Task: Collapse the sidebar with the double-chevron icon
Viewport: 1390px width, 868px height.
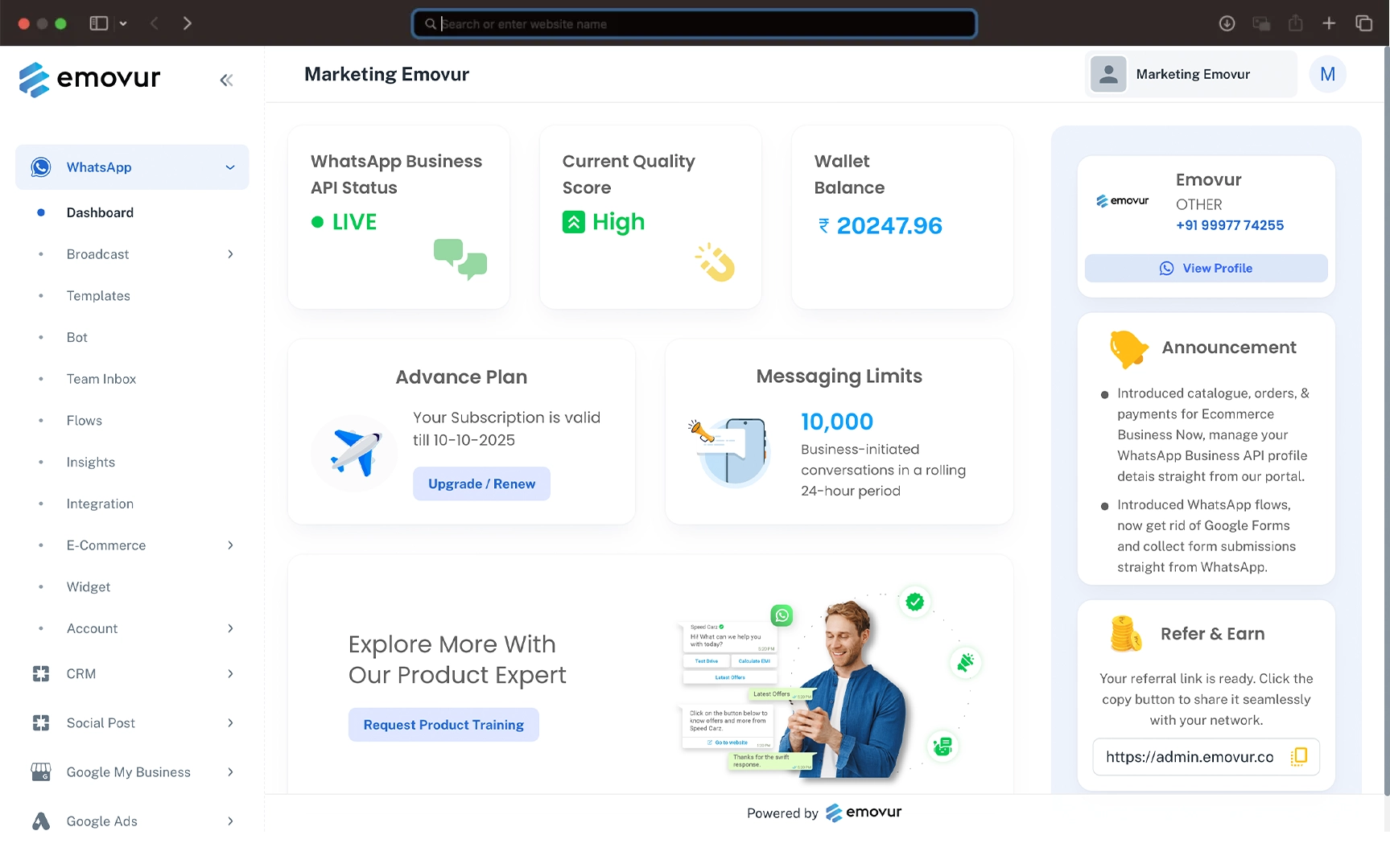Action: pyautogui.click(x=226, y=80)
